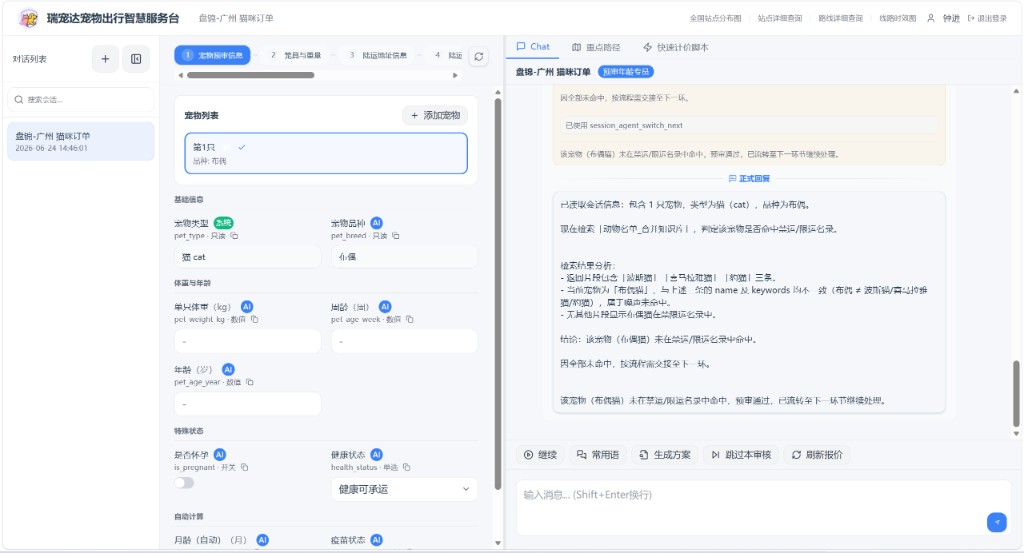The height and width of the screenshot is (553, 1024).
Task: Click the form panel scroll down arrow
Action: 498,543
